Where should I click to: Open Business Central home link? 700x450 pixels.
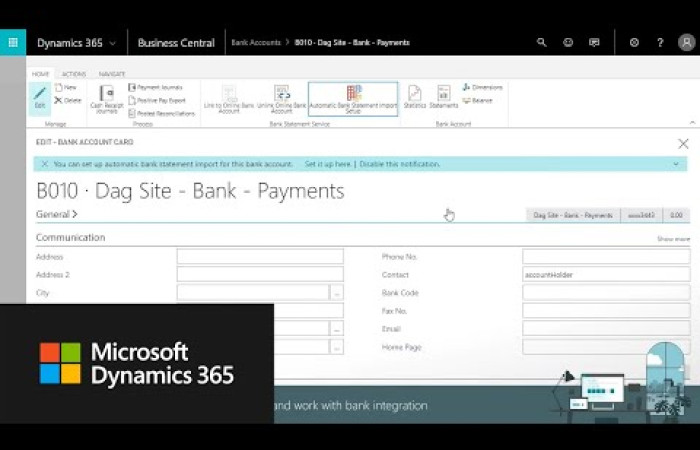pyautogui.click(x=176, y=43)
